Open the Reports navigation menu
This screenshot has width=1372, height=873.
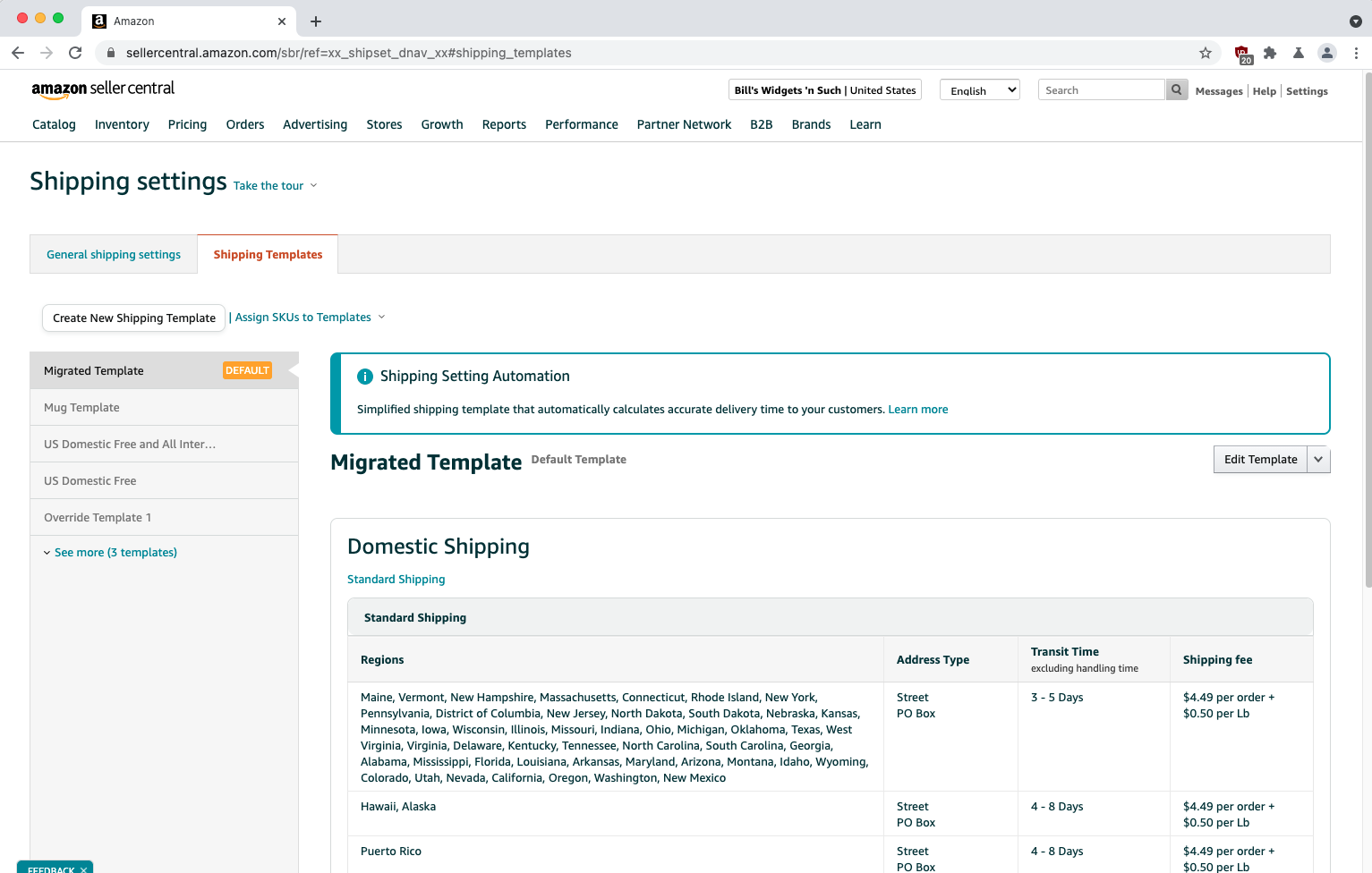coord(504,124)
